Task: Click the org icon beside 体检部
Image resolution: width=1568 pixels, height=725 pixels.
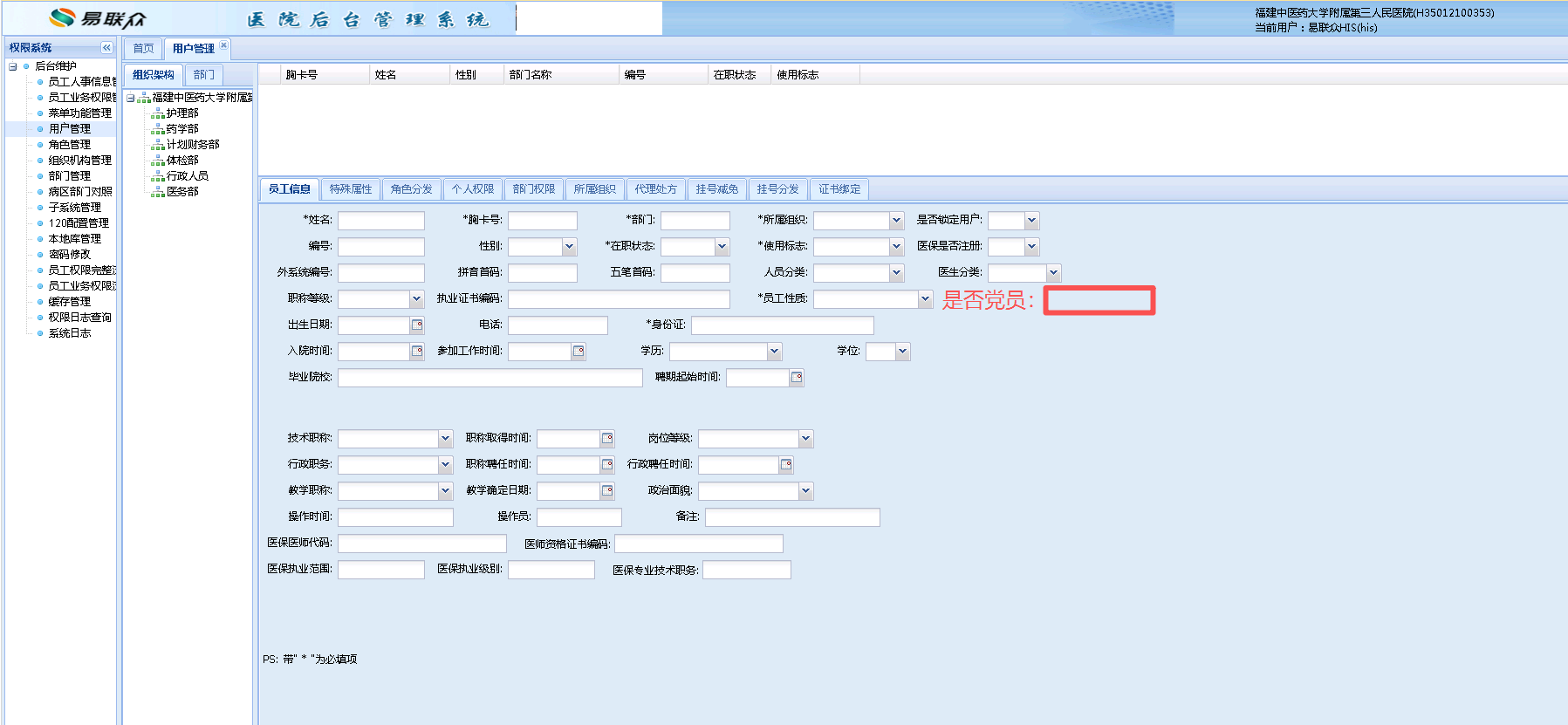Action: (x=158, y=161)
